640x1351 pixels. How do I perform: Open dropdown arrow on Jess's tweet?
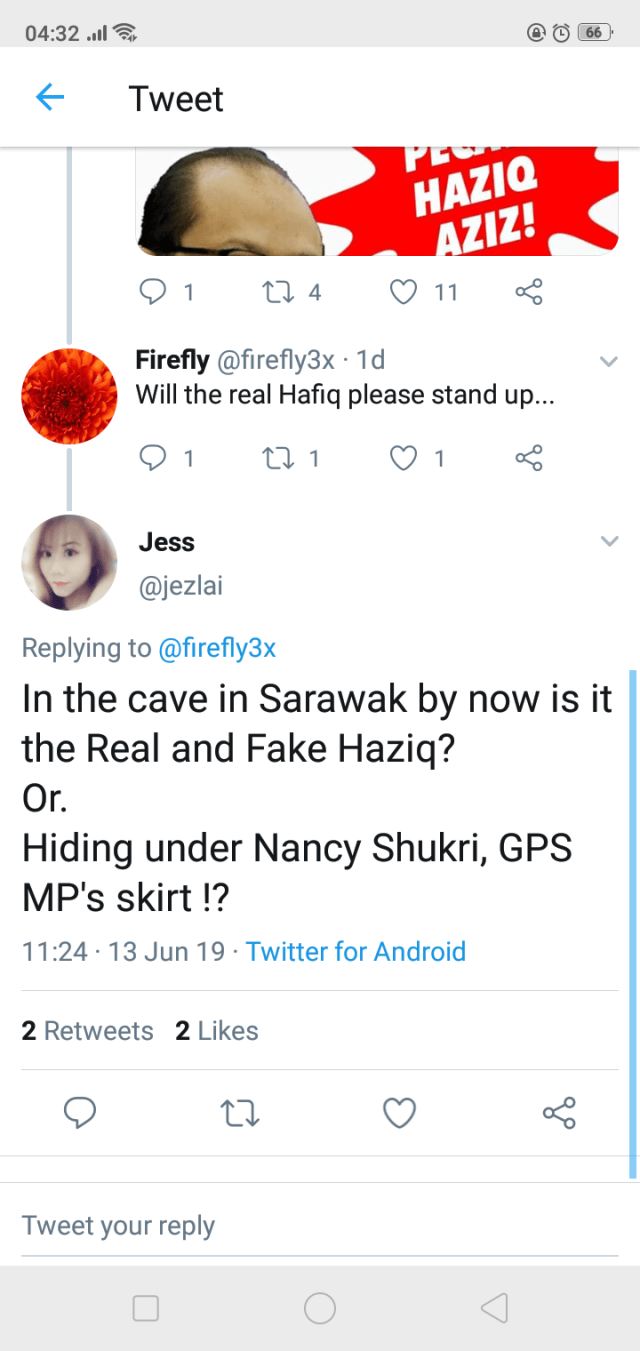[608, 541]
